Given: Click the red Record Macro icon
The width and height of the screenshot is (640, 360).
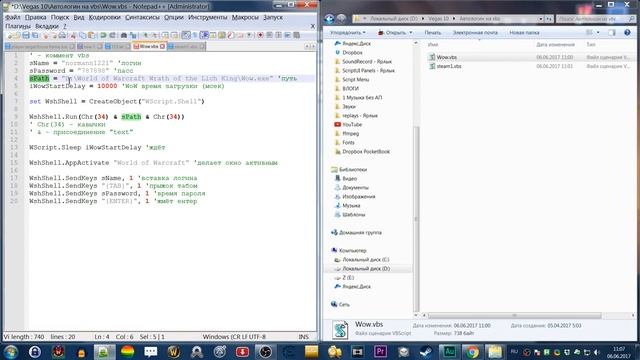Looking at the screenshot, I should tap(260, 36).
